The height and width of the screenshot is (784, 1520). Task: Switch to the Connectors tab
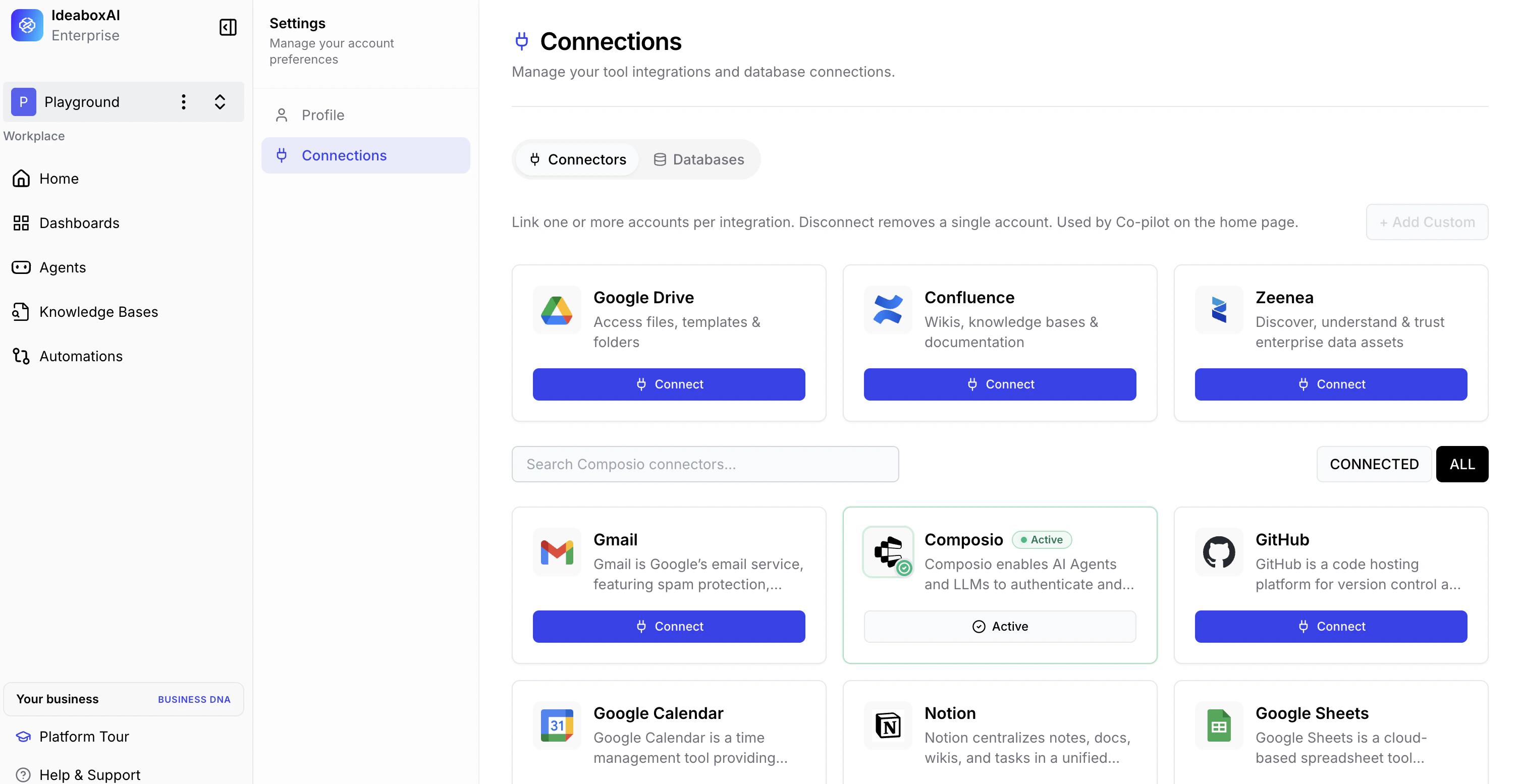click(x=578, y=159)
